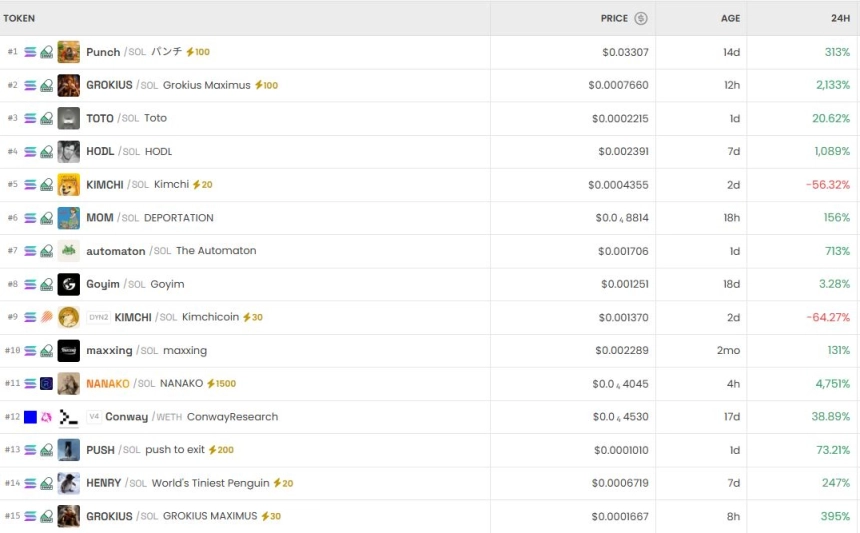
Task: Sort the table by AGE column
Action: point(730,18)
